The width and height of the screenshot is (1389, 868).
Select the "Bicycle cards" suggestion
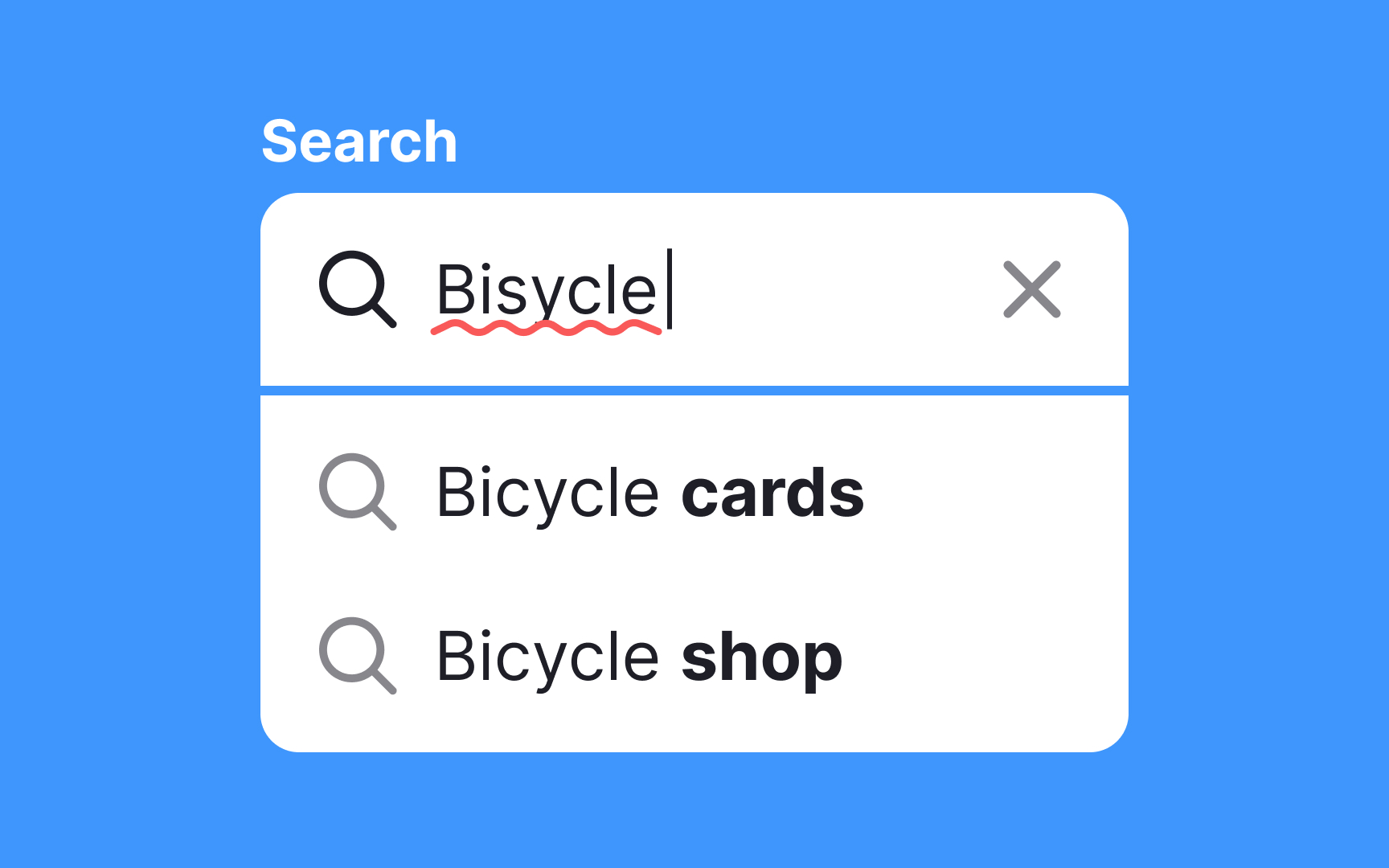[x=649, y=493]
